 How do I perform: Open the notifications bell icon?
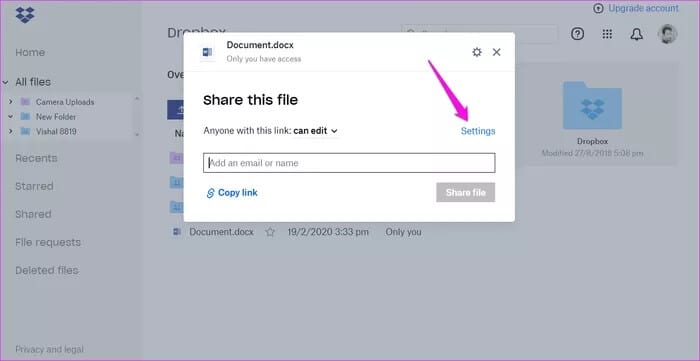click(637, 34)
